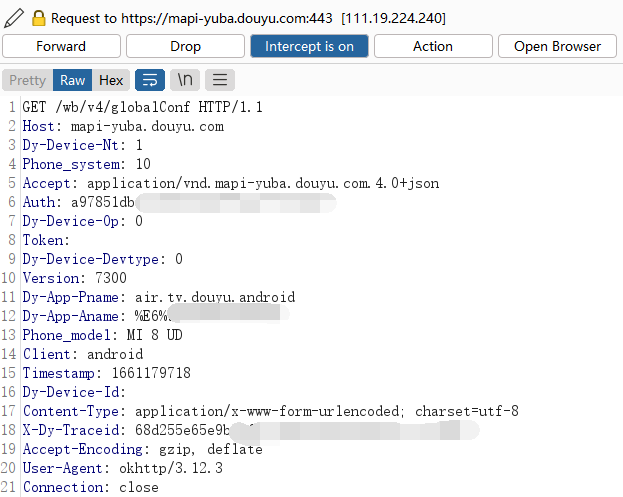The image size is (623, 497).
Task: Click the pencil edit icon
Action: [14, 18]
